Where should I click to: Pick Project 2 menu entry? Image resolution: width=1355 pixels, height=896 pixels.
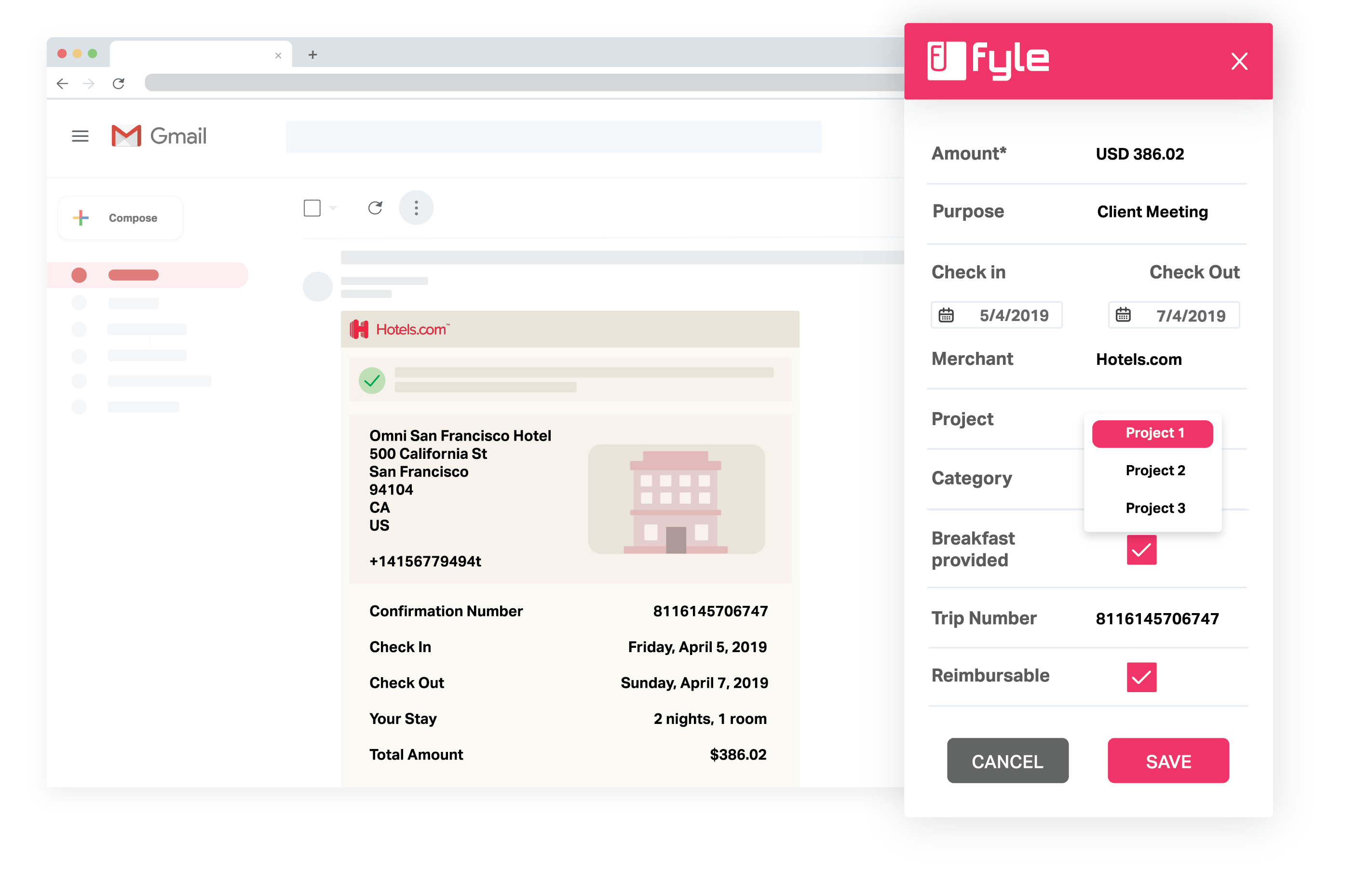coord(1155,470)
